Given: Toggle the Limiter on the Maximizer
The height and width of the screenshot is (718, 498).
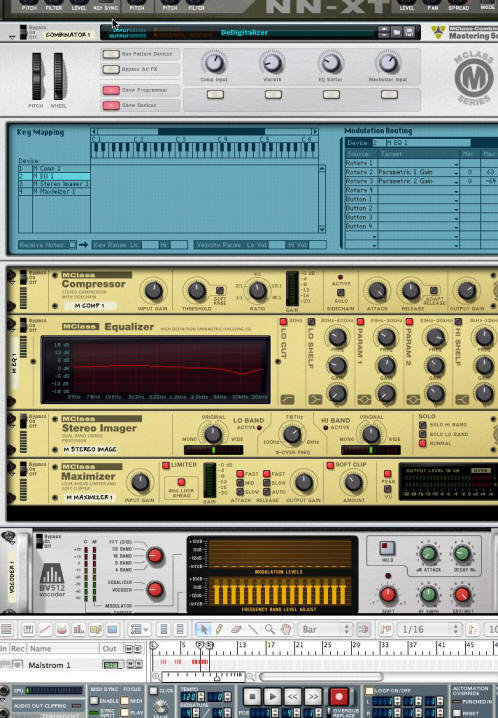Looking at the screenshot, I should pos(166,465).
